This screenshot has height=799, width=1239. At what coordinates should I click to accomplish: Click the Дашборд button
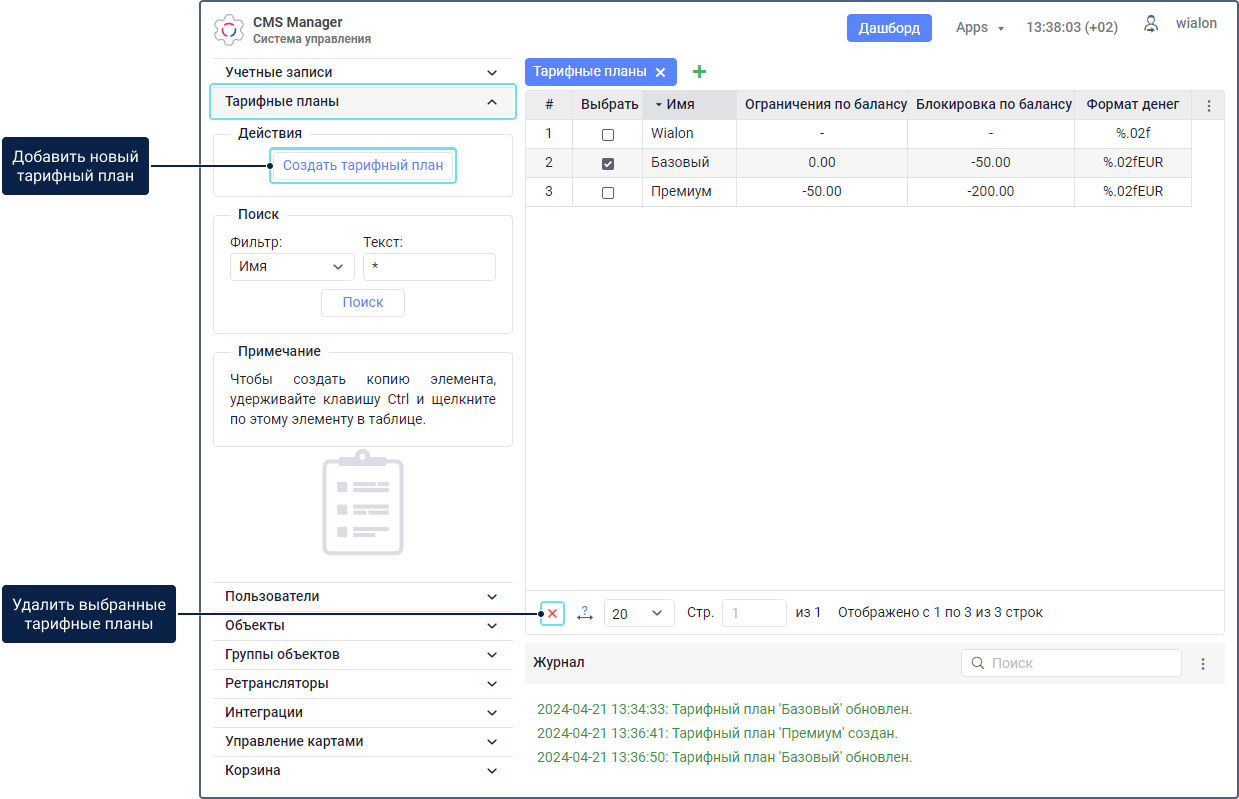pyautogui.click(x=889, y=28)
